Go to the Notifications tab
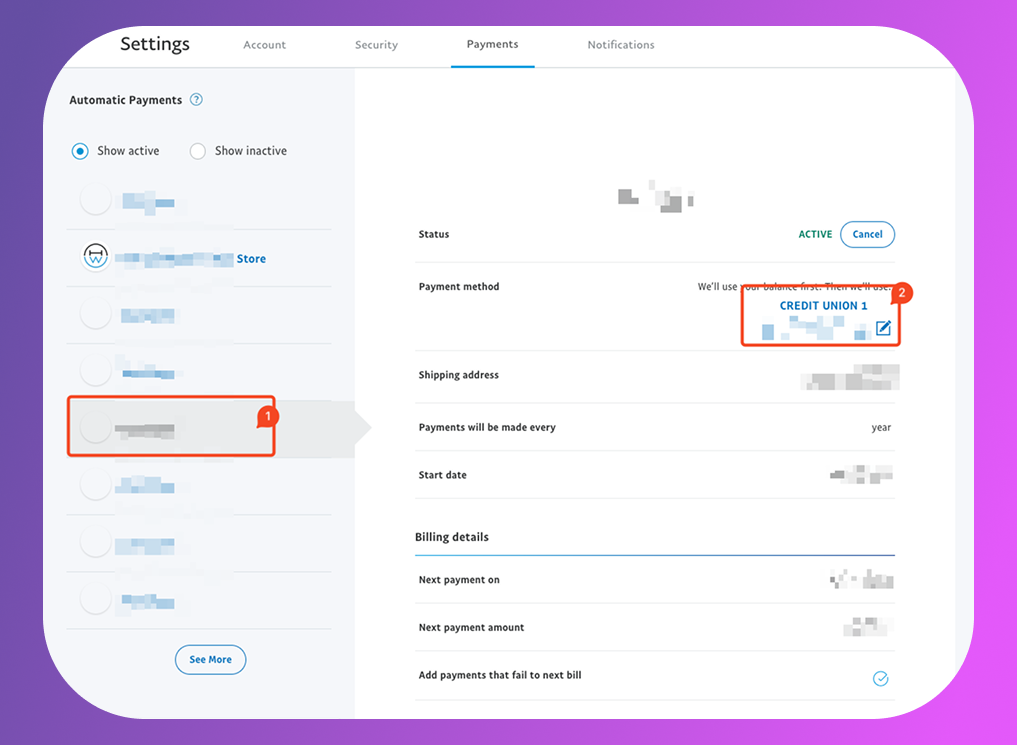 [621, 45]
